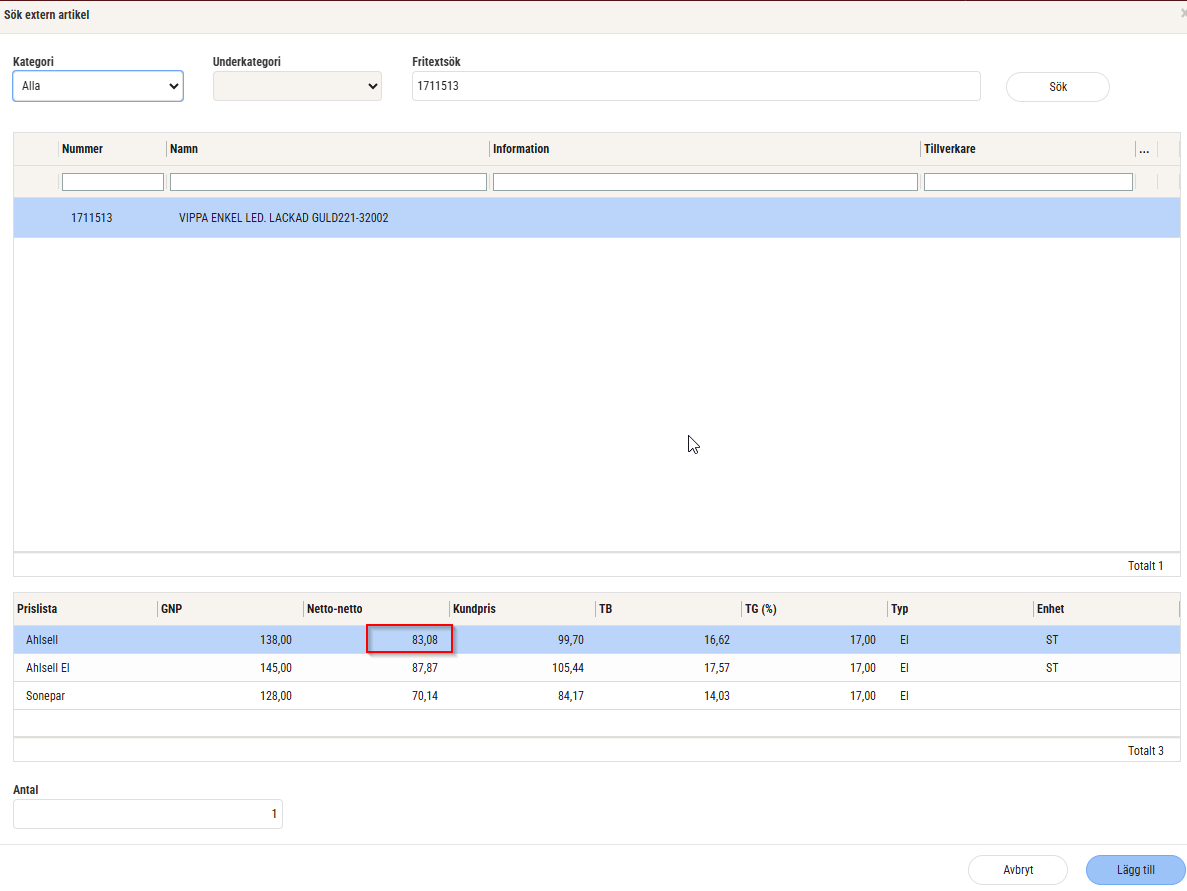Focus the Tillverkare filter field
Viewport: 1187px width, 891px height.
[x=1028, y=182]
